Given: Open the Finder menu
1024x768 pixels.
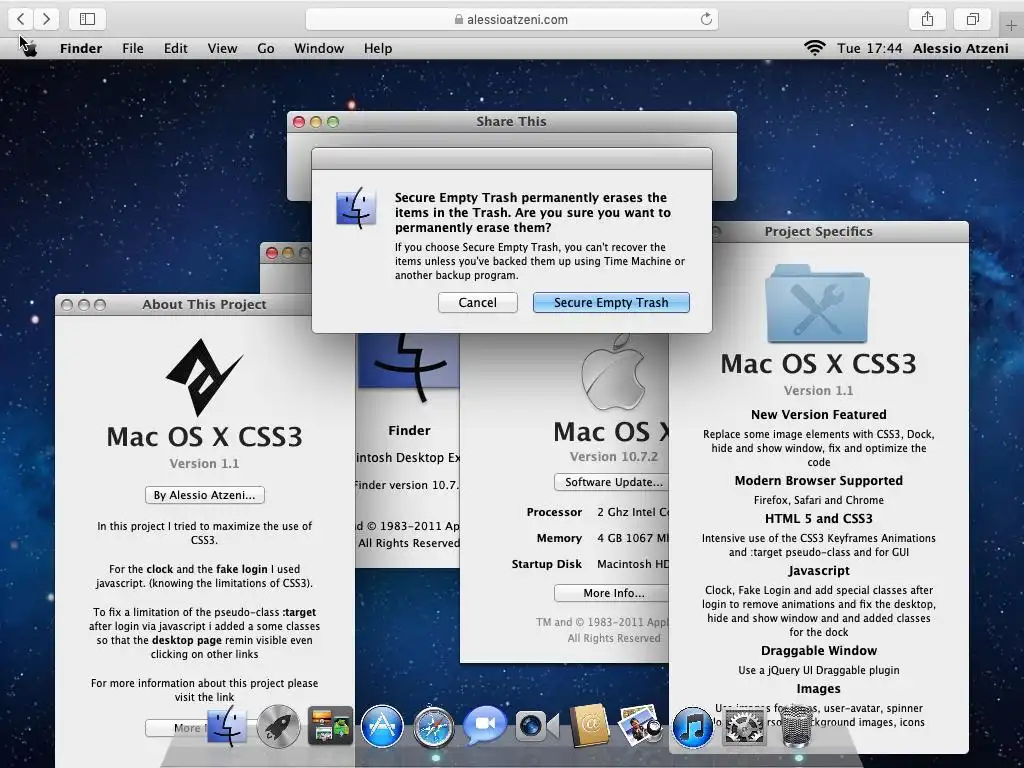Looking at the screenshot, I should click(81, 48).
